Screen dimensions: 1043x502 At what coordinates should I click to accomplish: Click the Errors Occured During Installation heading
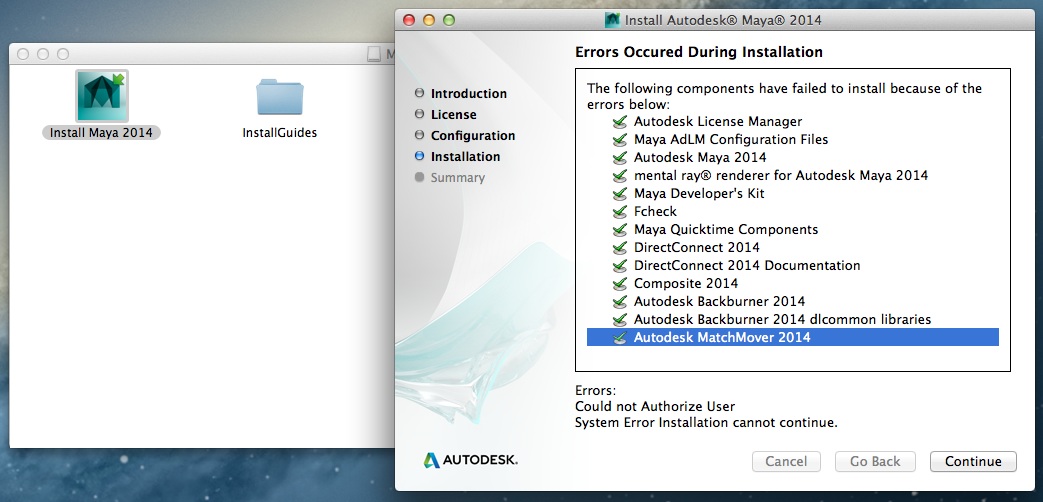(x=699, y=52)
